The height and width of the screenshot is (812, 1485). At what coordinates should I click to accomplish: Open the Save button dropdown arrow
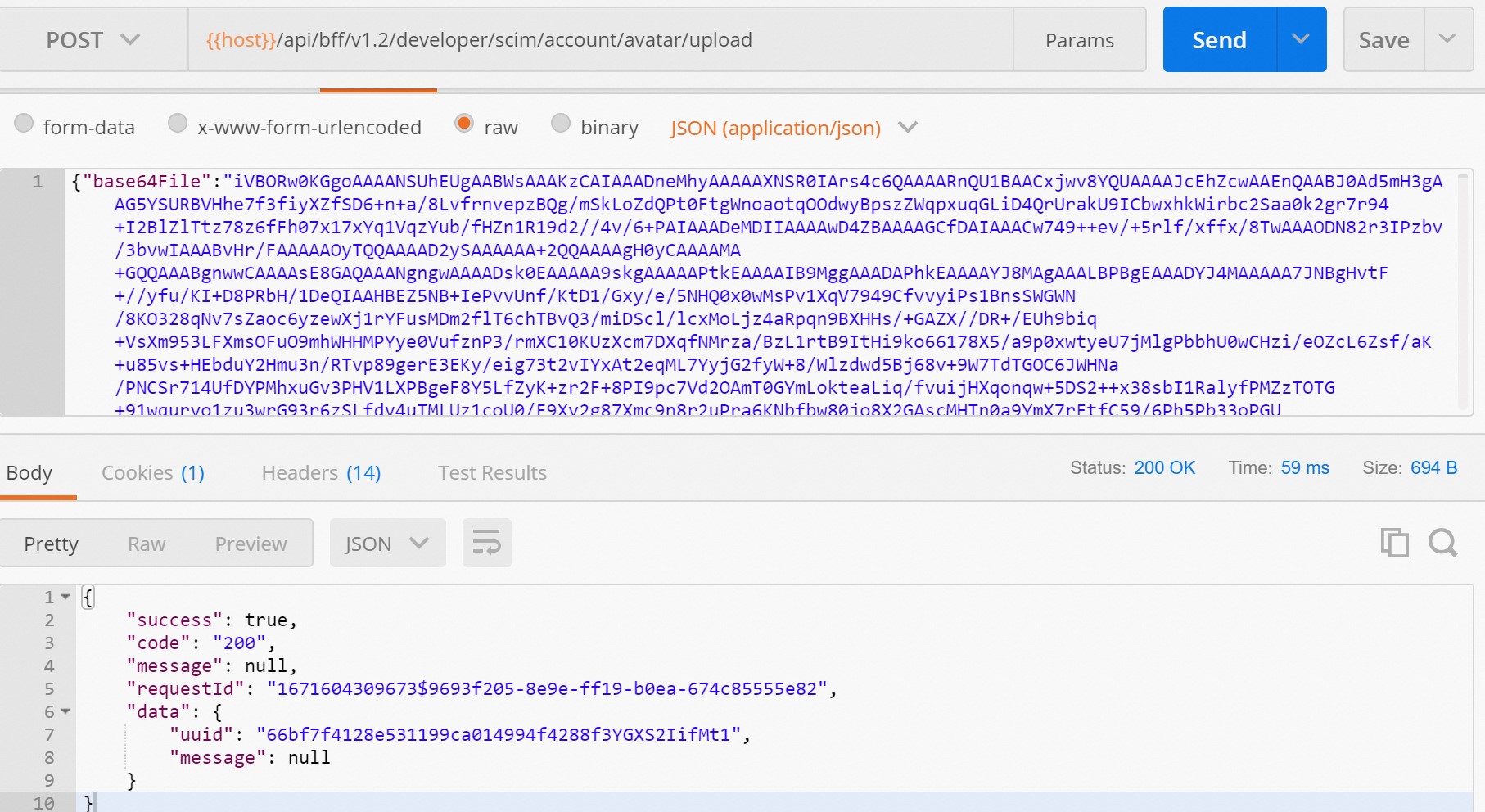(1447, 39)
